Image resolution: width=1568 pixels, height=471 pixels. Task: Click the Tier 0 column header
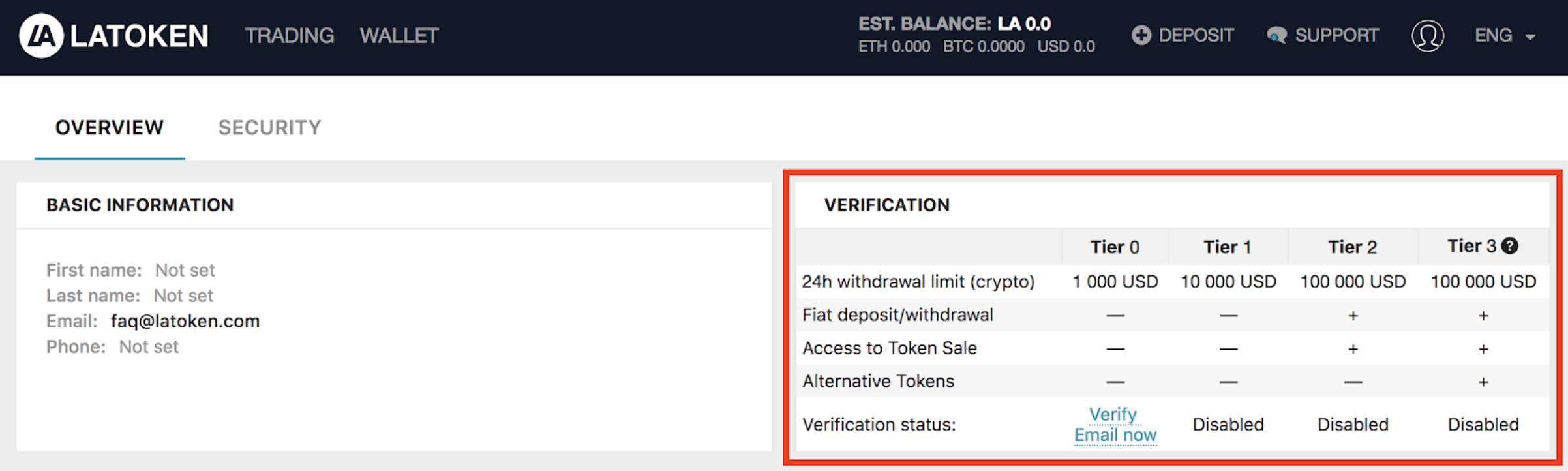(x=1115, y=247)
